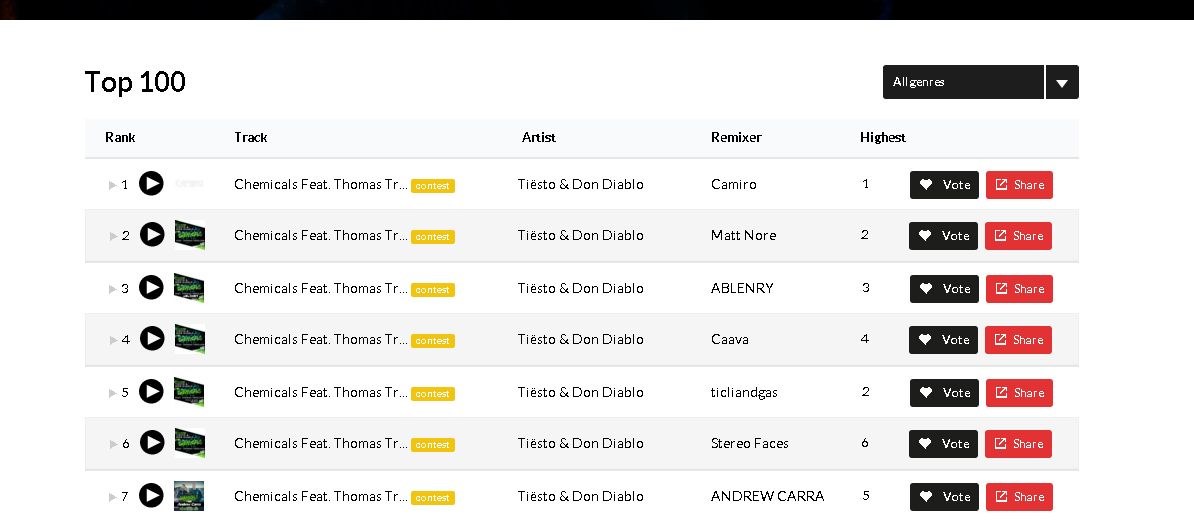Image resolution: width=1194 pixels, height=520 pixels.
Task: Click the contest tag on rank 4
Action: coord(433,341)
